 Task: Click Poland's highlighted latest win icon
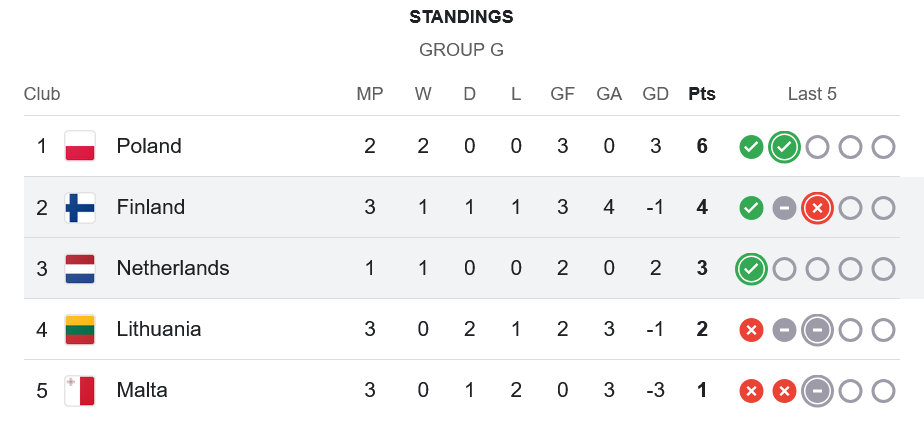(x=784, y=147)
